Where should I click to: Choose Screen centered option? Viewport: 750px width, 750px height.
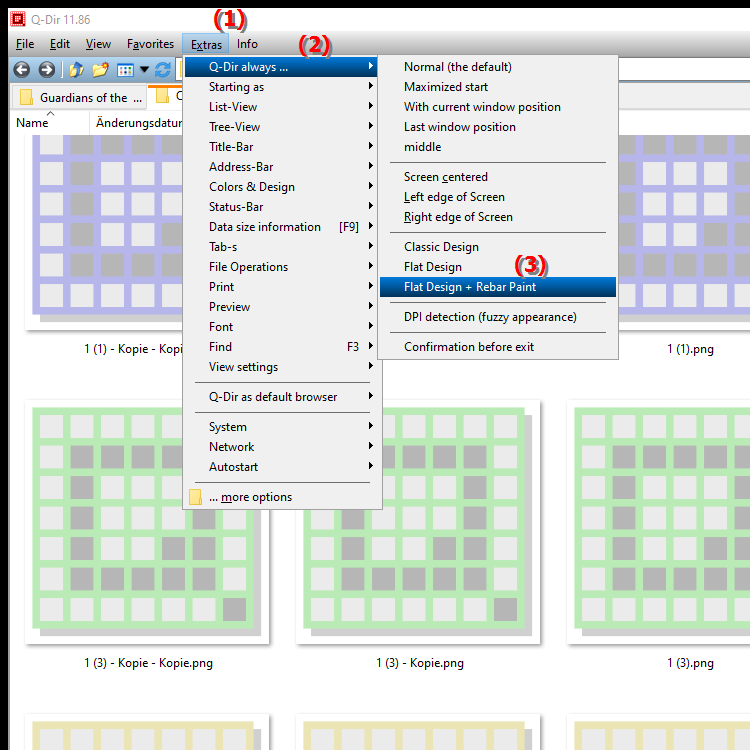pyautogui.click(x=497, y=177)
